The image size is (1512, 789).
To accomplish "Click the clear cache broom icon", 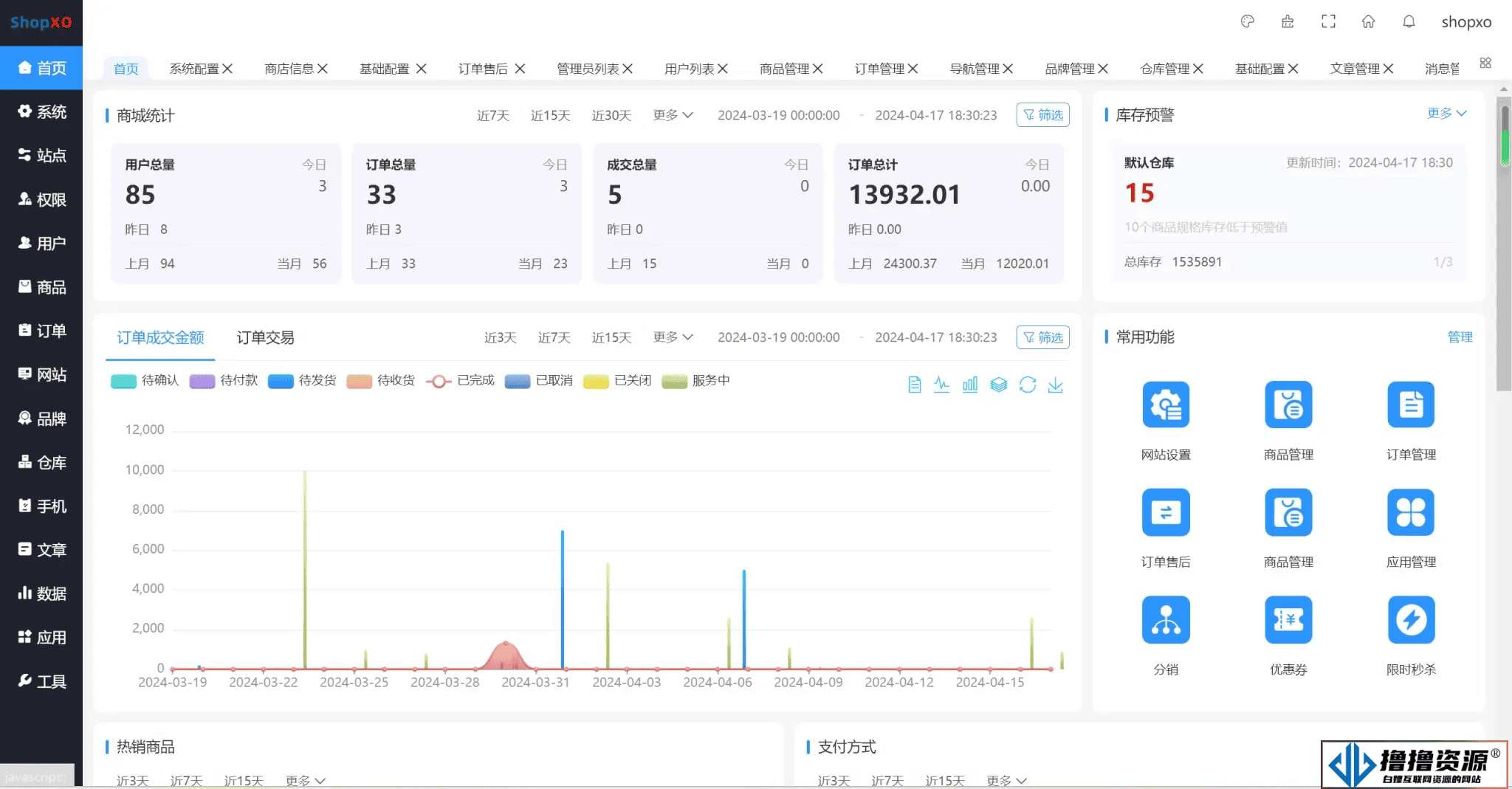I will click(x=1288, y=21).
